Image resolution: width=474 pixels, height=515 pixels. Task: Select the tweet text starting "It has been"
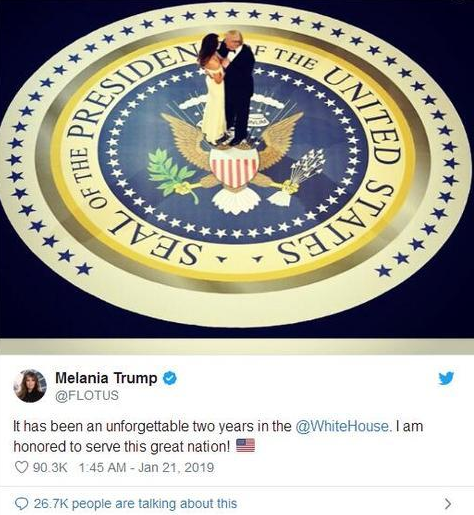click(218, 436)
